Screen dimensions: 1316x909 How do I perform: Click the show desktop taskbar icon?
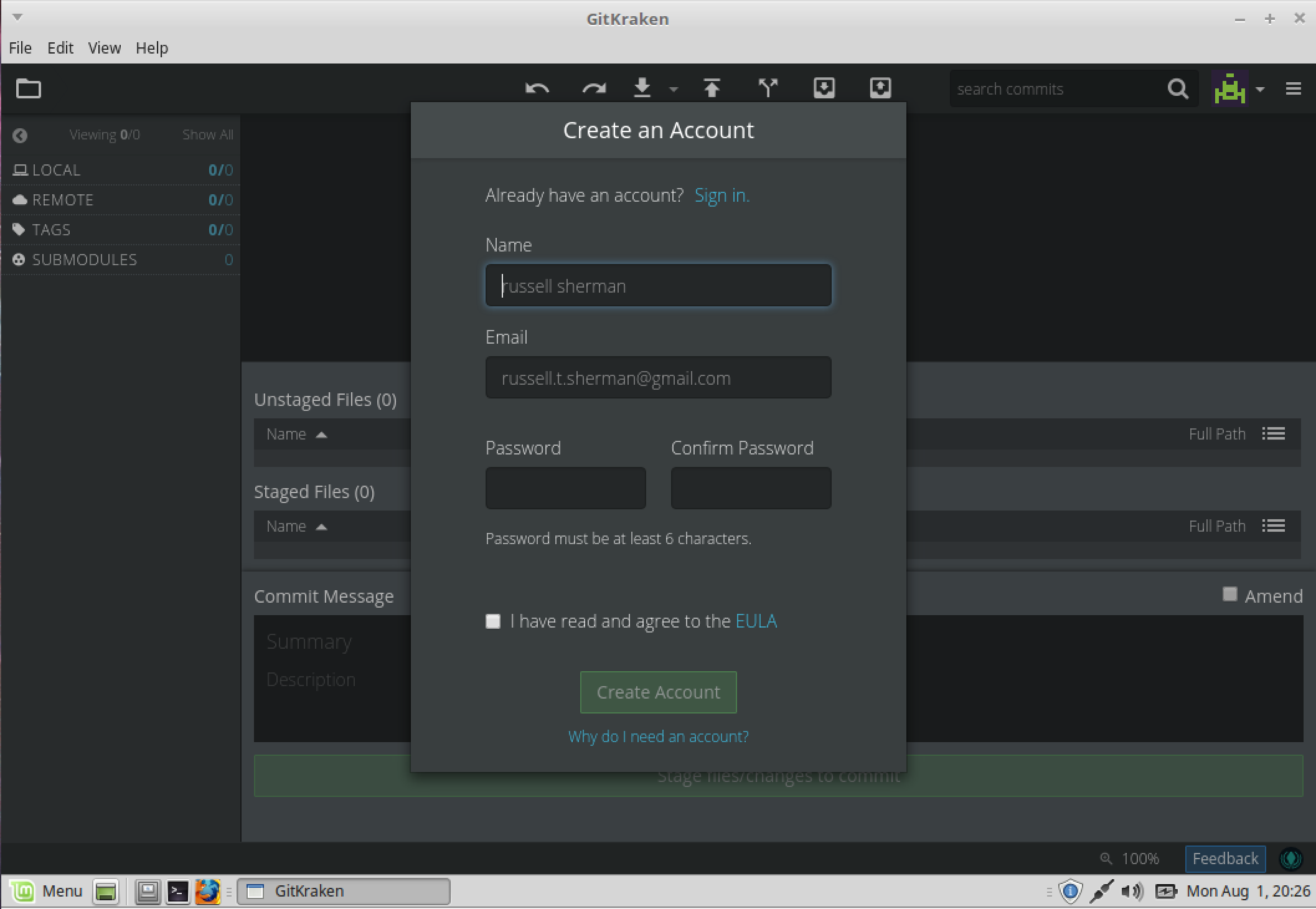click(106, 892)
